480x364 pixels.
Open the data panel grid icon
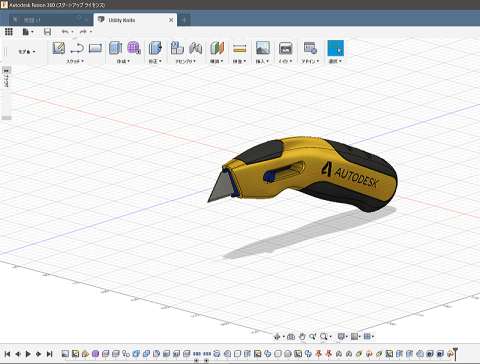coord(9,32)
